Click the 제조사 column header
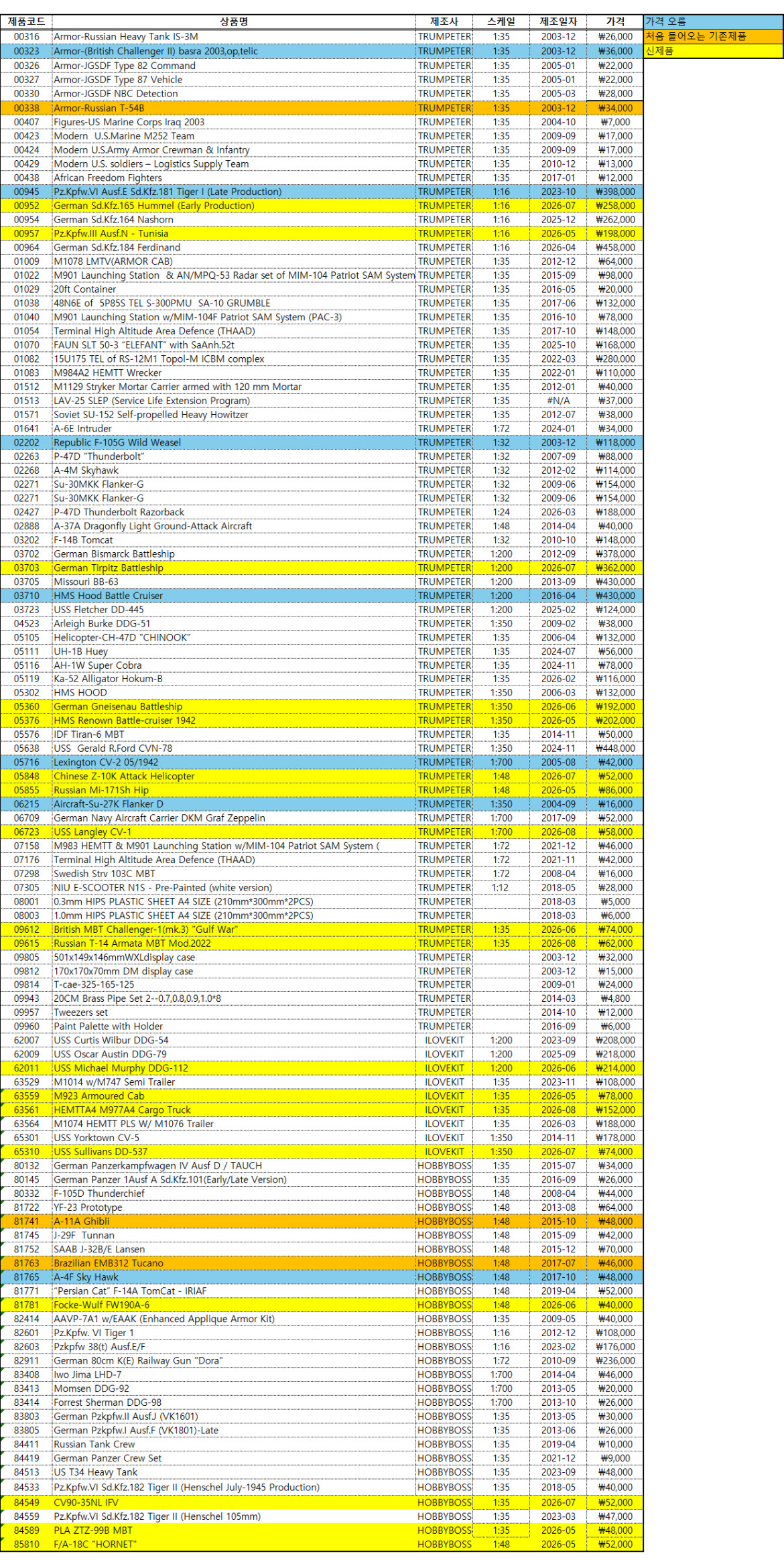Viewport: 784px width, 1566px height. click(x=444, y=22)
